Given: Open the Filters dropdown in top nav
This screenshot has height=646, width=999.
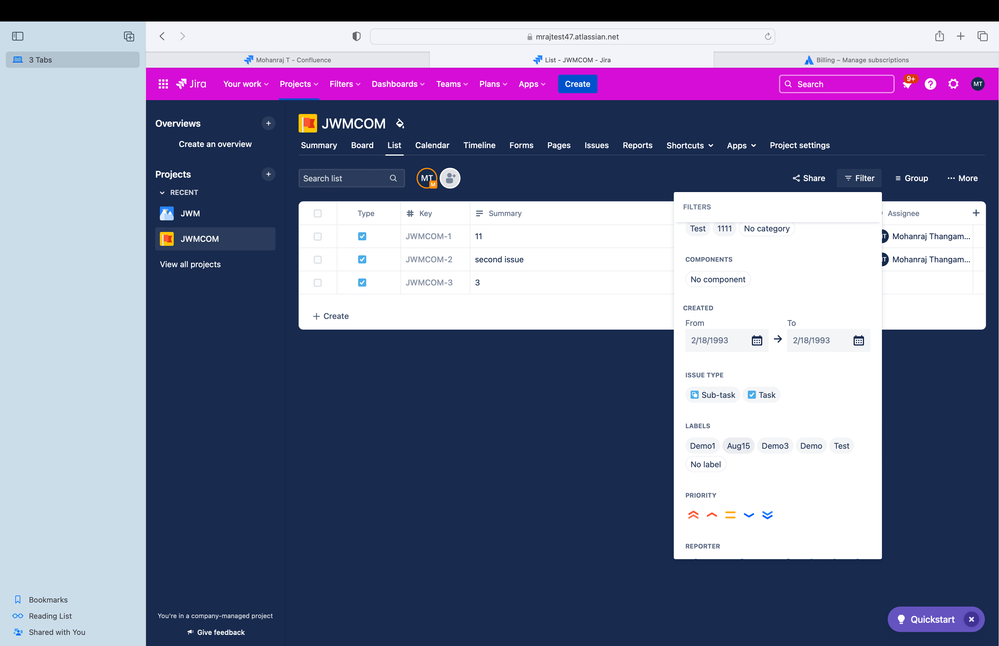Looking at the screenshot, I should [x=345, y=84].
